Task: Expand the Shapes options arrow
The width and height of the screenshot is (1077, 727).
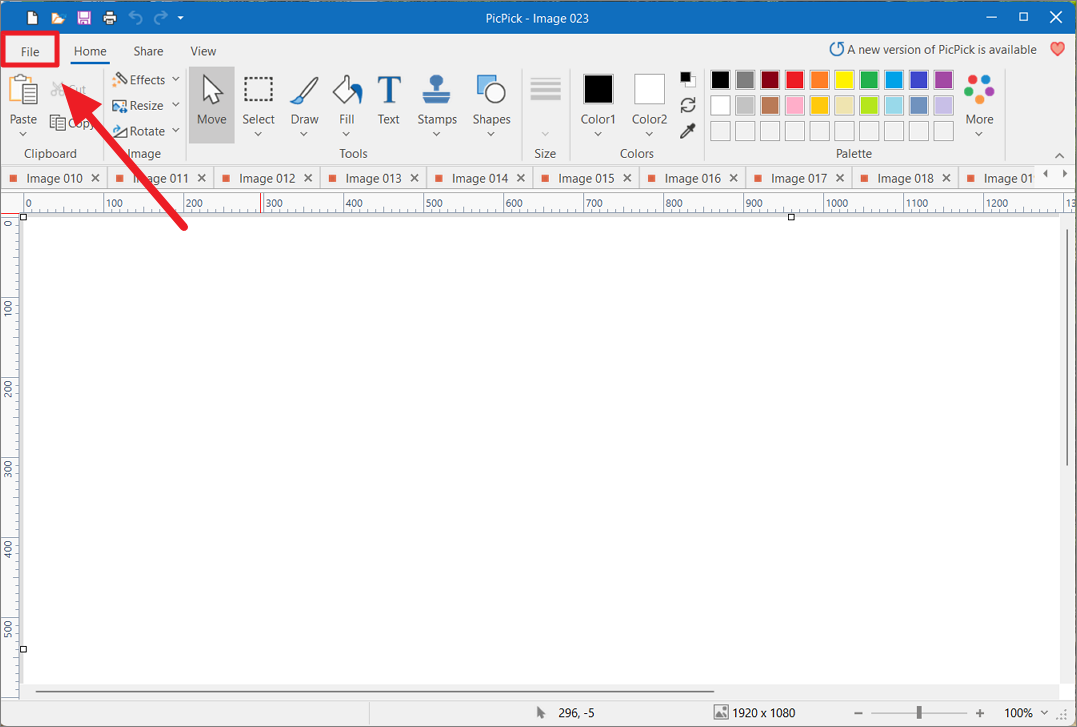Action: coord(490,134)
